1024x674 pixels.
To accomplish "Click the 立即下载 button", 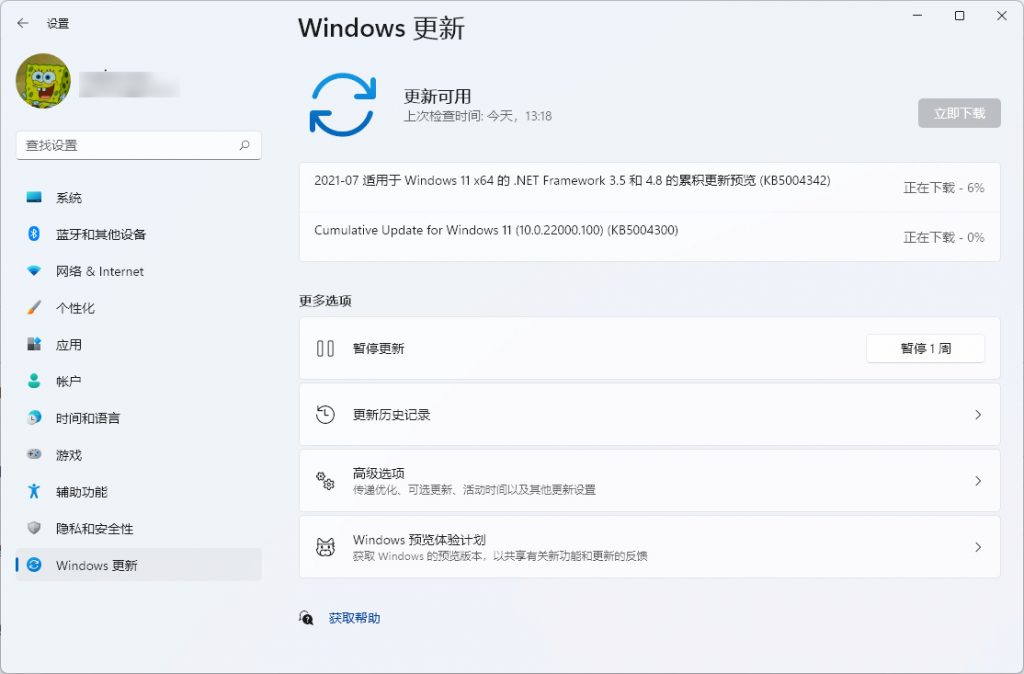I will click(959, 113).
